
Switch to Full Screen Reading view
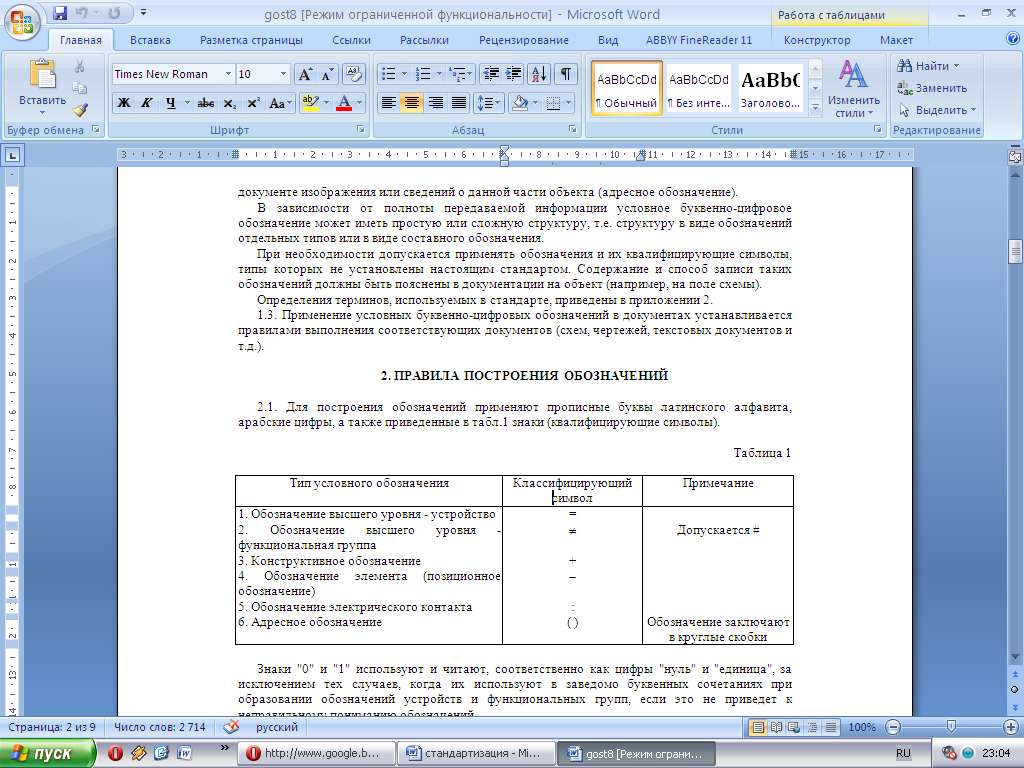(776, 727)
